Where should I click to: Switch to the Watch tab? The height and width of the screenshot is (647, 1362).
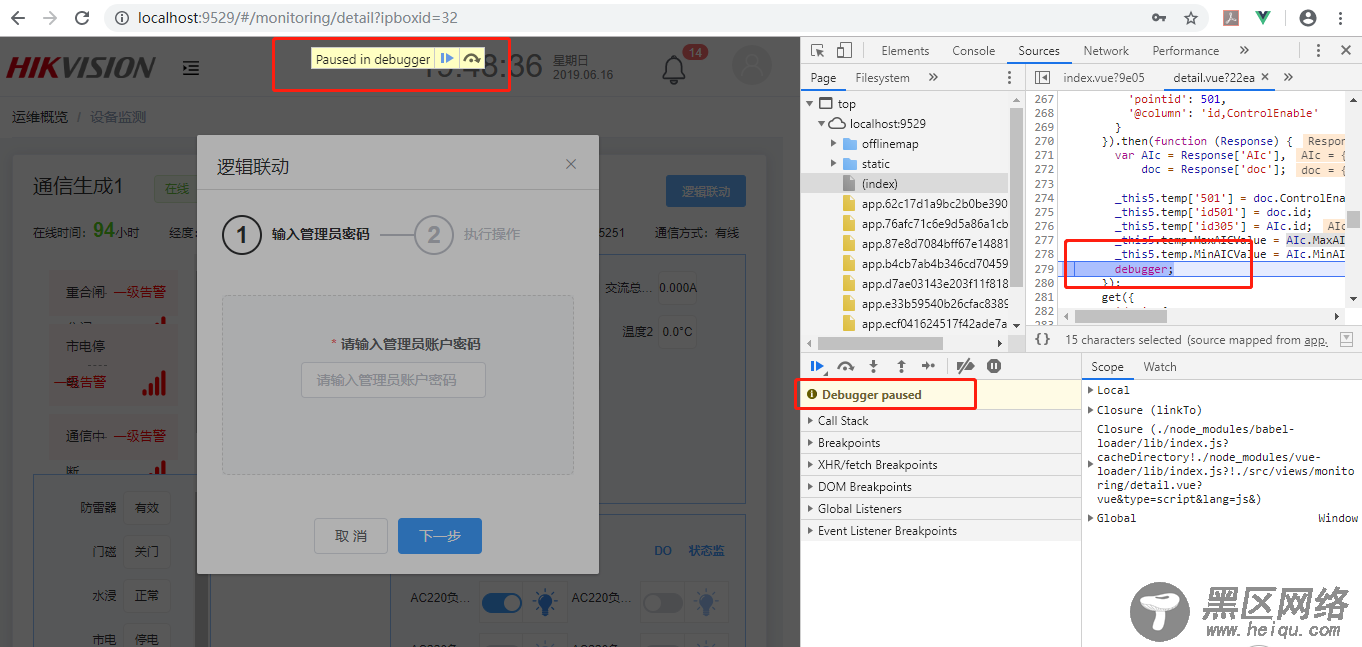coord(1160,367)
